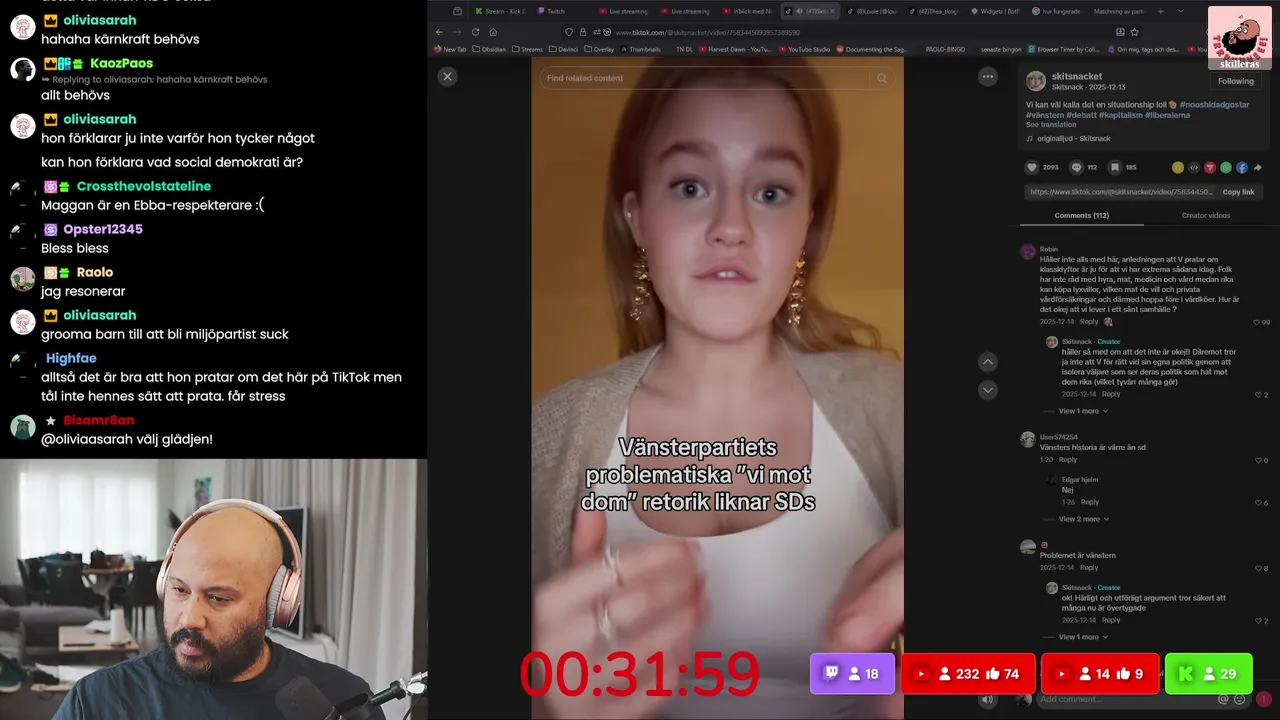Viewport: 1280px width, 720px height.
Task: Open the three-dots more options menu on video
Action: pyautogui.click(x=988, y=76)
